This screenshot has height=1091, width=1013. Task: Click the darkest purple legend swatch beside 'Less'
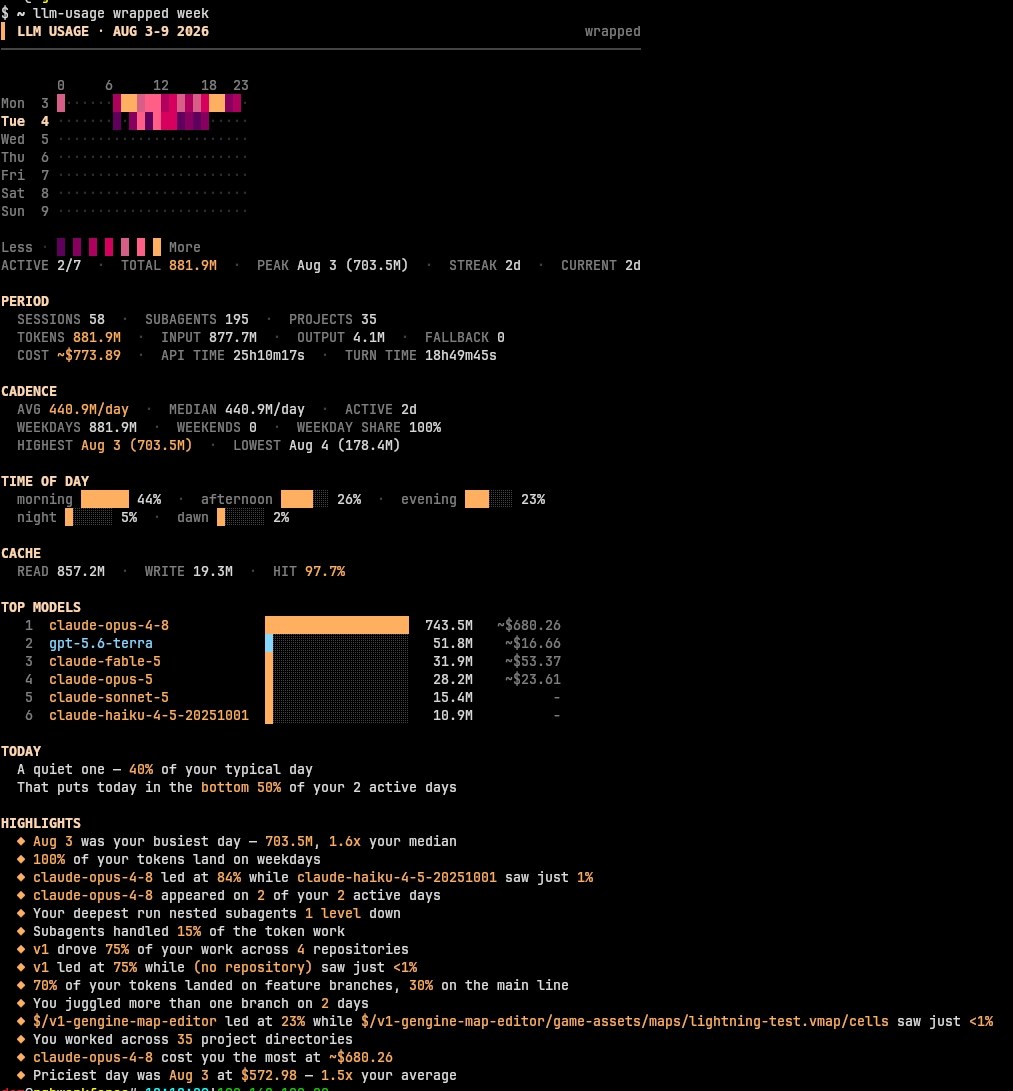(x=61, y=247)
